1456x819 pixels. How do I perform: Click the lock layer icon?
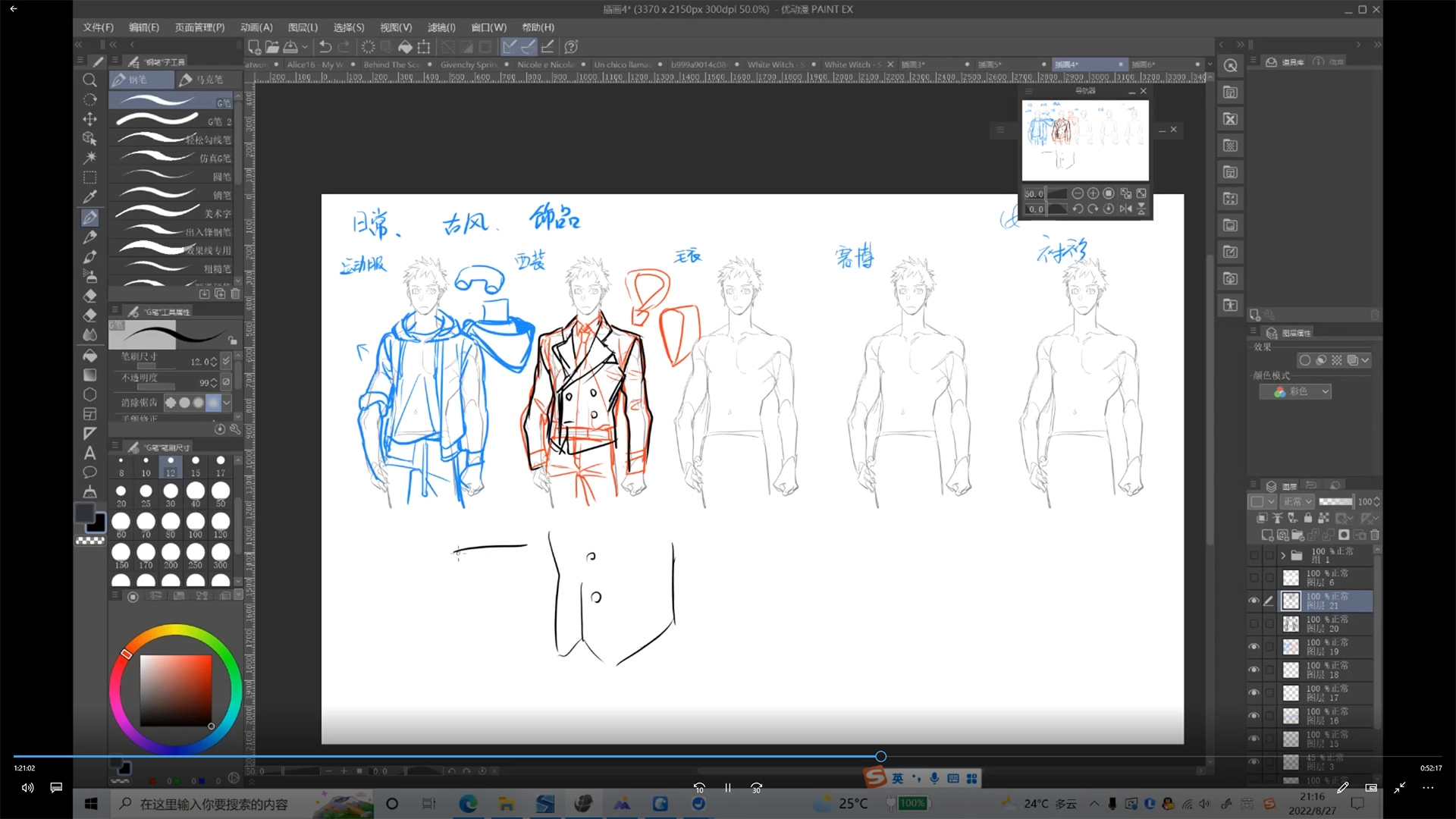pos(1308,519)
